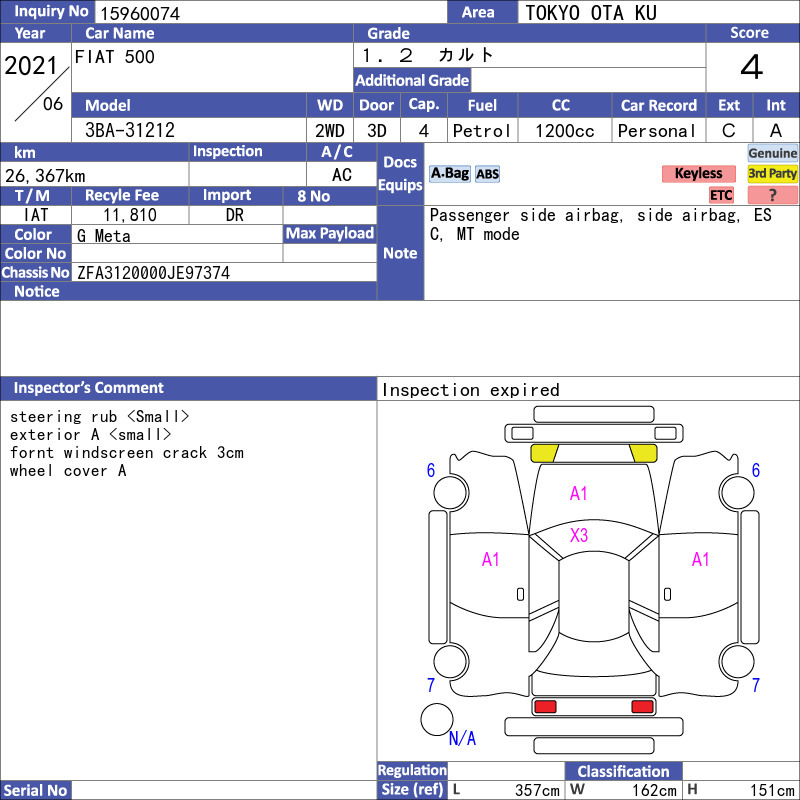Select the yellow 3rd Party badge
Image resolution: width=800 pixels, height=800 pixels.
pos(772,173)
